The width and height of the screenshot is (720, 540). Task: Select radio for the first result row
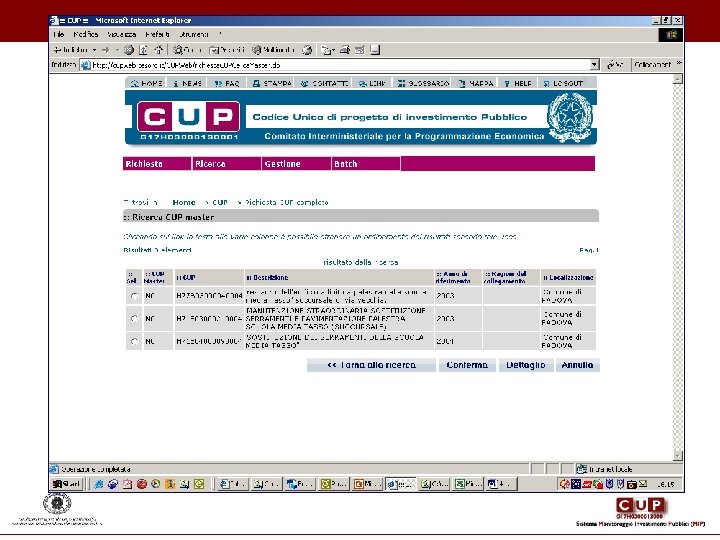134,296
